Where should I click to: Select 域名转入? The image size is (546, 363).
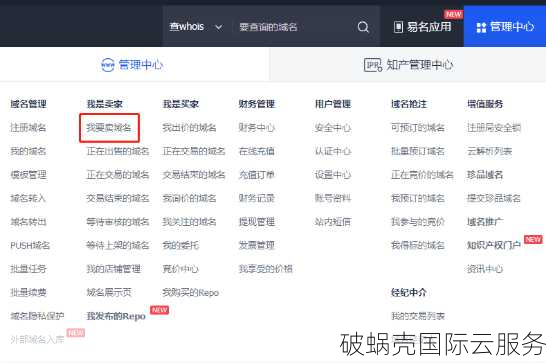tap(28, 198)
